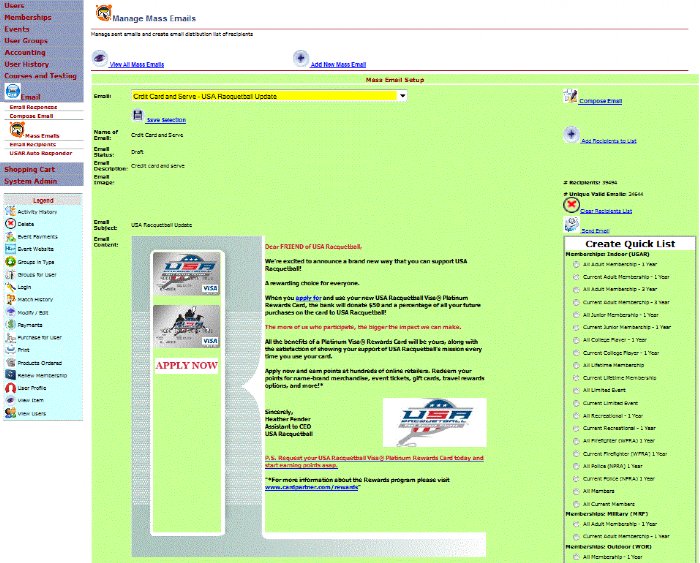Image resolution: width=700 pixels, height=563 pixels.
Task: Open the Memberships sidebar menu
Action: tap(28, 17)
